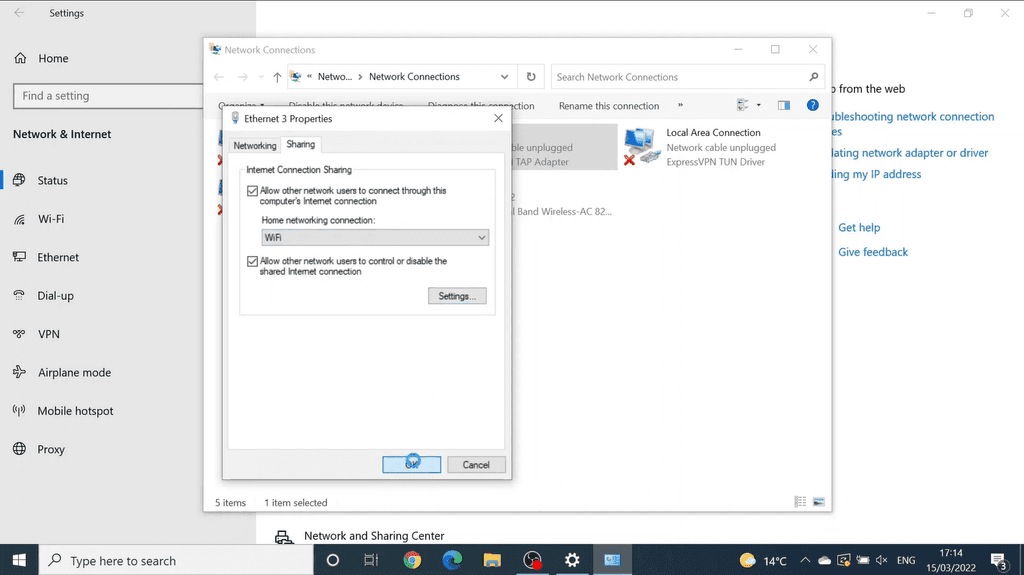Open troubleshooting network connection link
Image resolution: width=1024 pixels, height=575 pixels.
click(913, 117)
